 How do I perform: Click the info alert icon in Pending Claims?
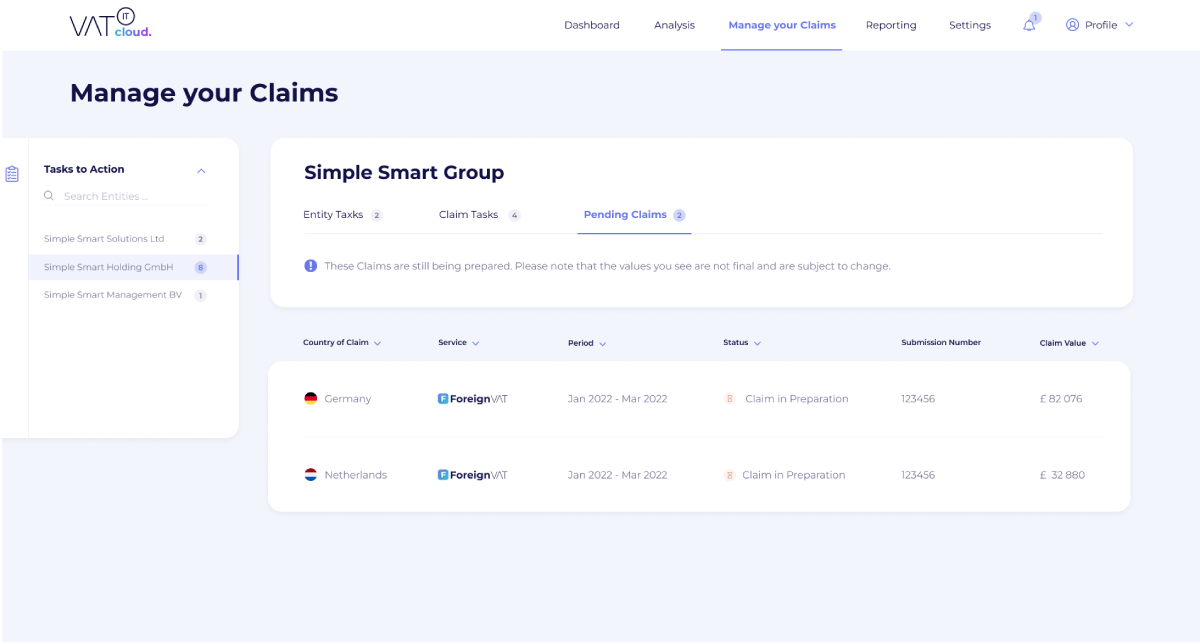click(x=311, y=266)
